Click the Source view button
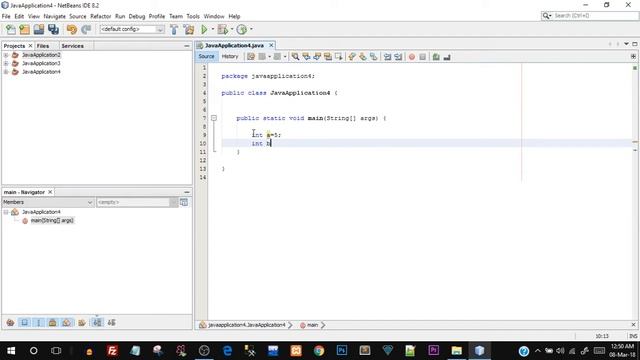This screenshot has width=640, height=360. pyautogui.click(x=207, y=56)
